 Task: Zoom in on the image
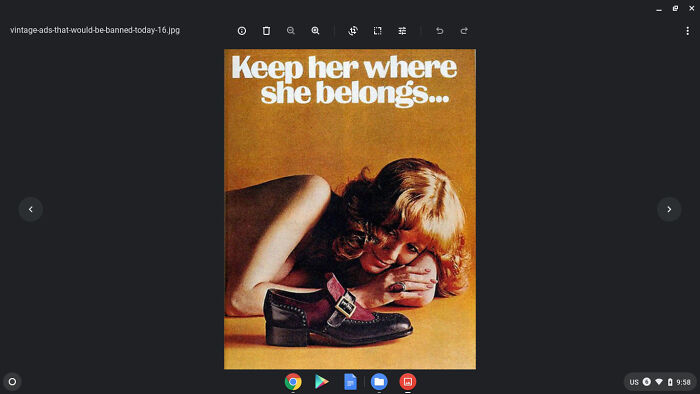tap(315, 31)
